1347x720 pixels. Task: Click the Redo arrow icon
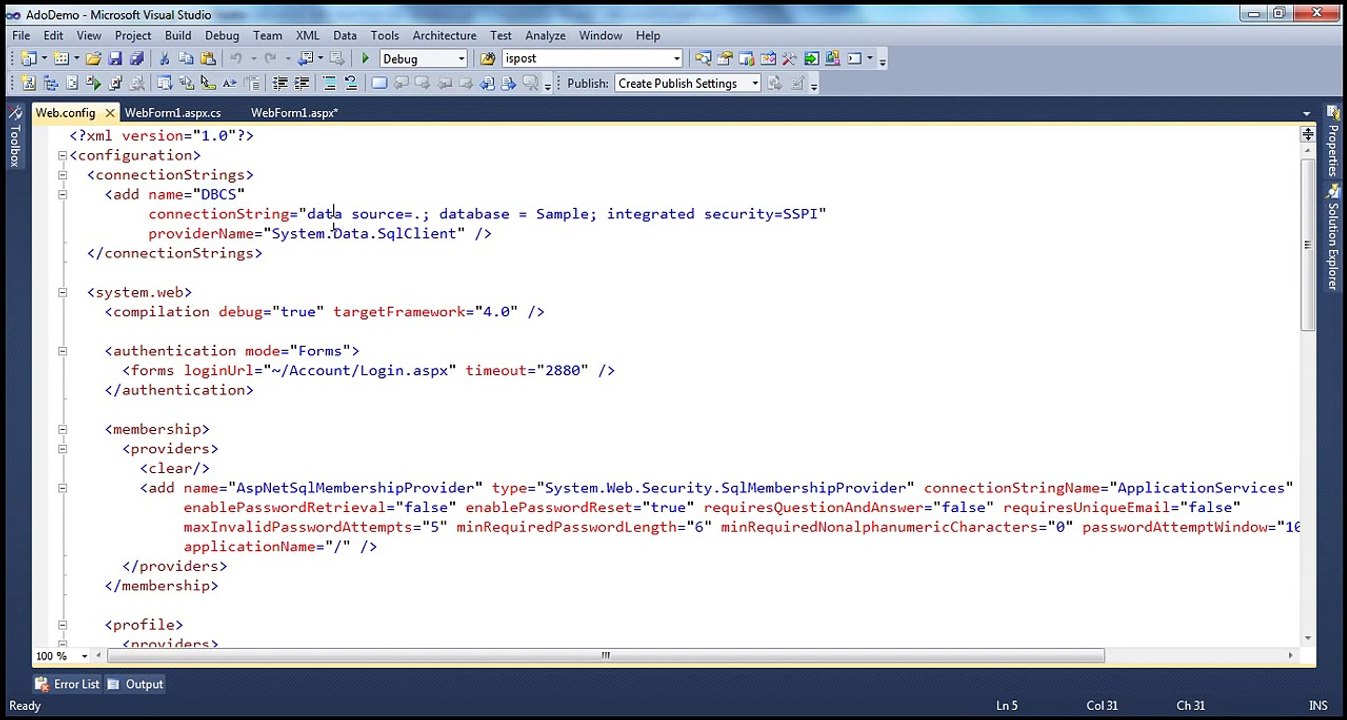(270, 58)
